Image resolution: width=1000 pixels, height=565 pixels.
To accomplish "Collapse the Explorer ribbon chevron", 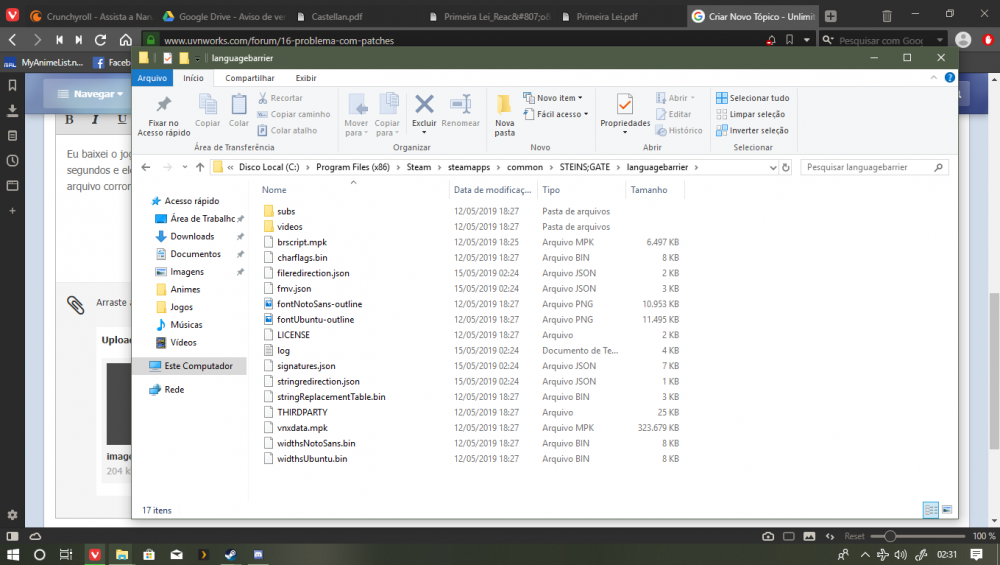I will [x=933, y=78].
